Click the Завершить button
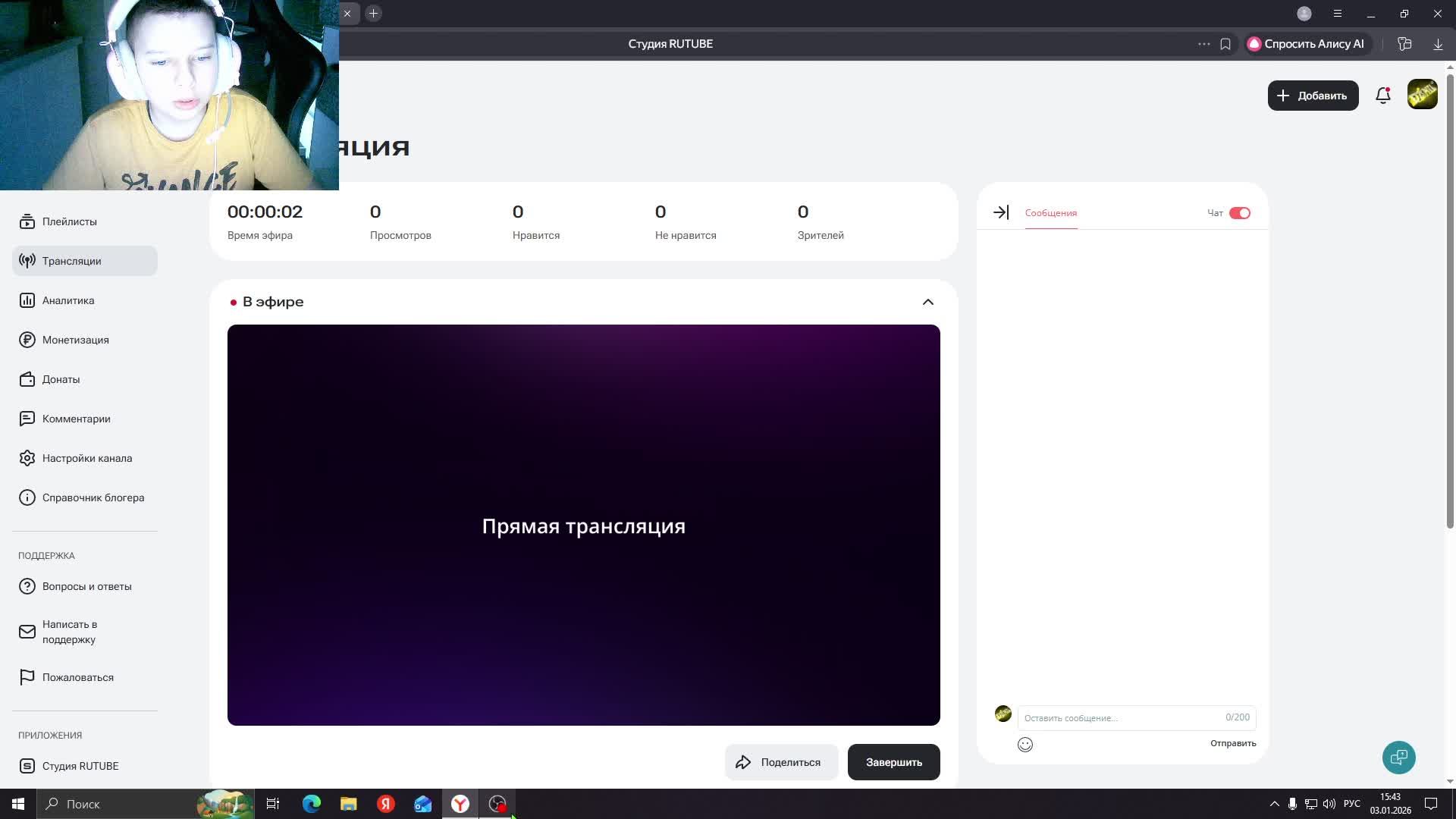 pyautogui.click(x=893, y=762)
